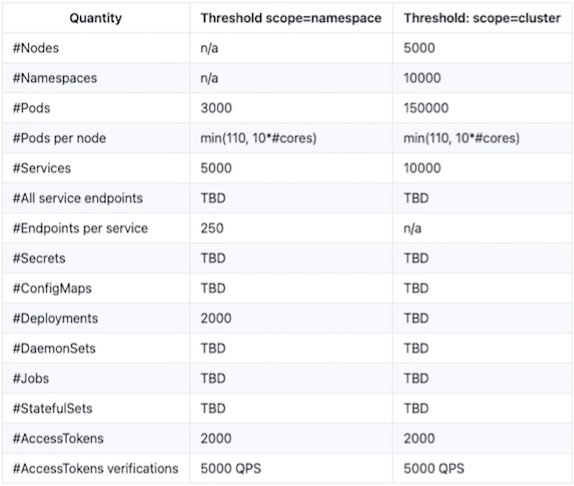Select the Threshold: scope=cluster header
574x486 pixels.
pyautogui.click(x=482, y=18)
